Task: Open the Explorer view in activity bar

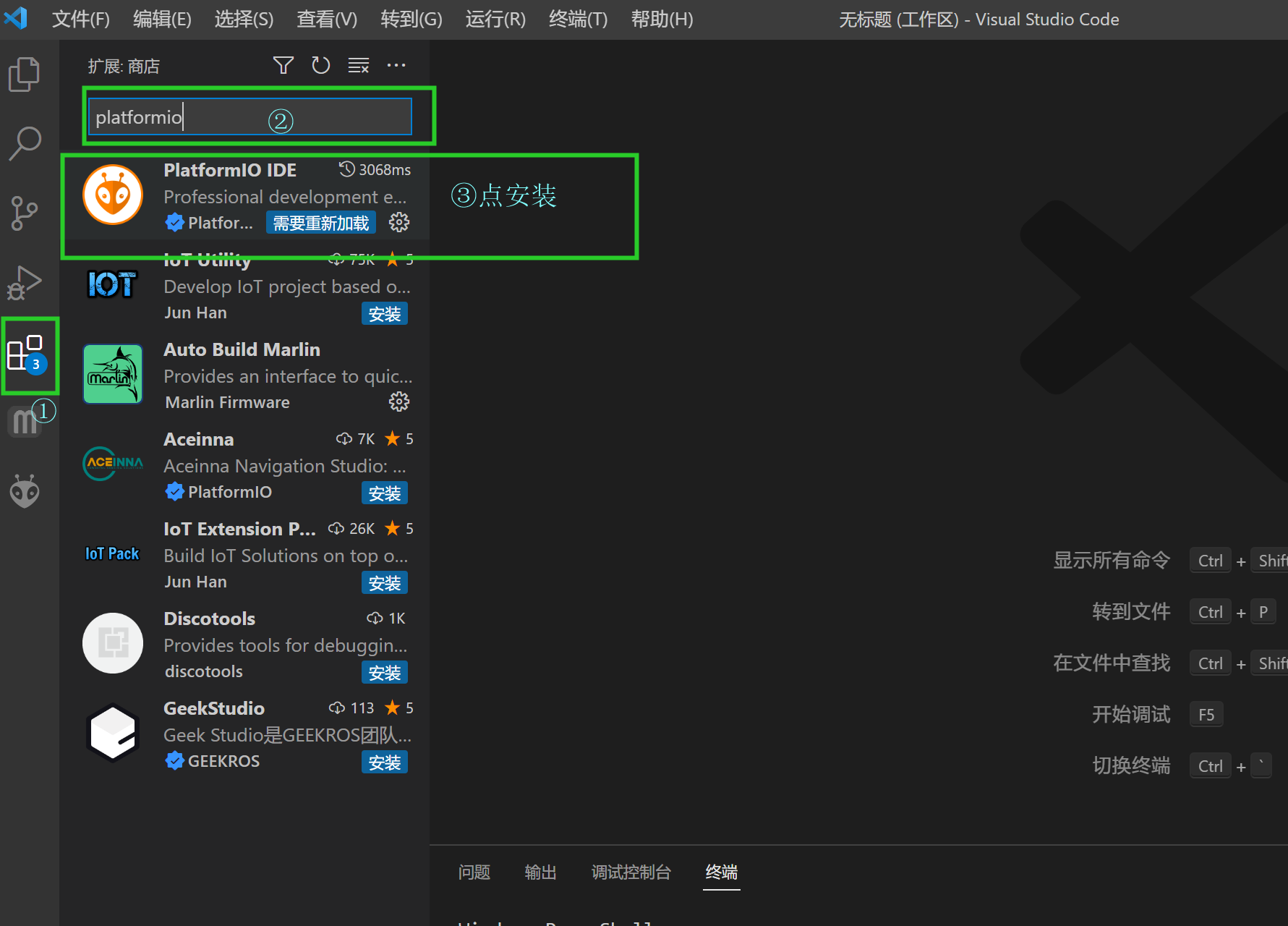Action: pos(25,75)
